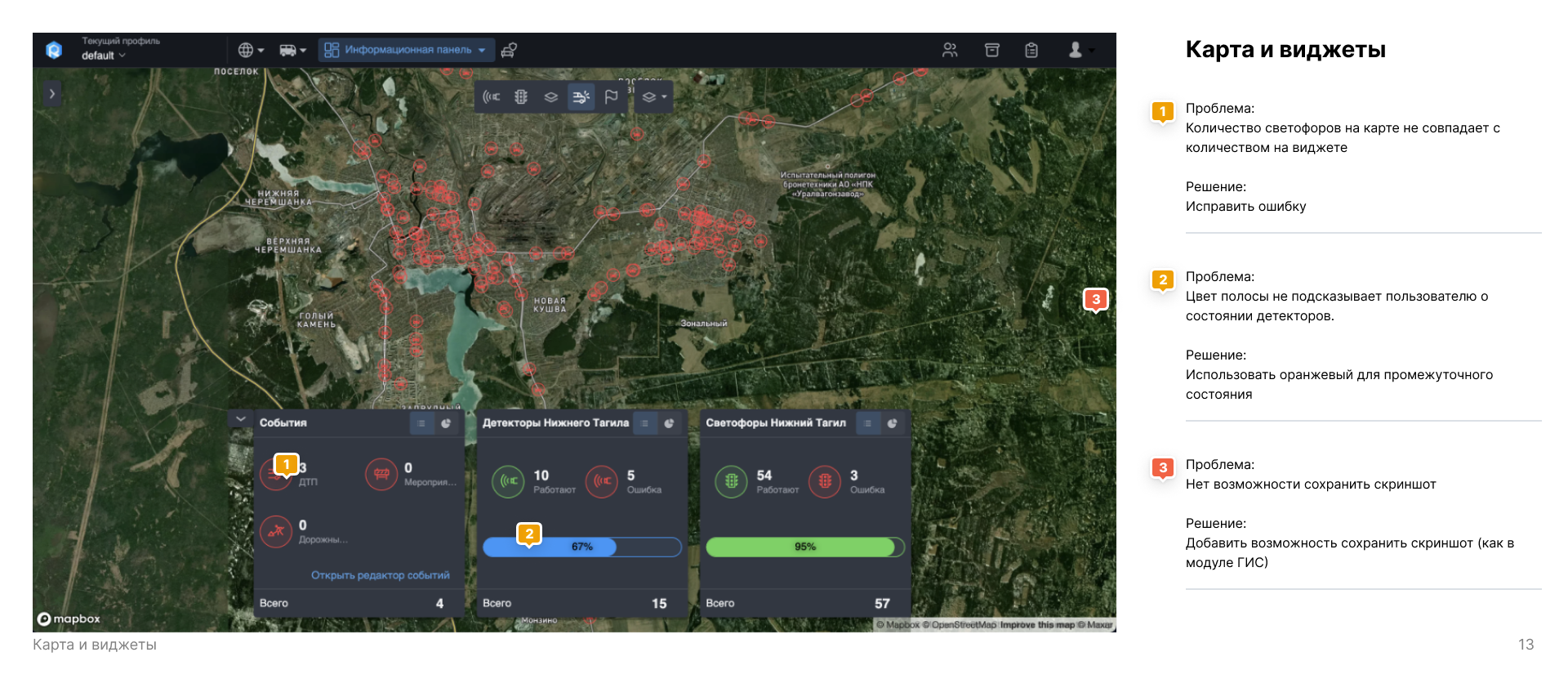Screen dimensions: 1568x688
Task: Open the 'Информационная панель' dropdown
Action: (x=406, y=50)
